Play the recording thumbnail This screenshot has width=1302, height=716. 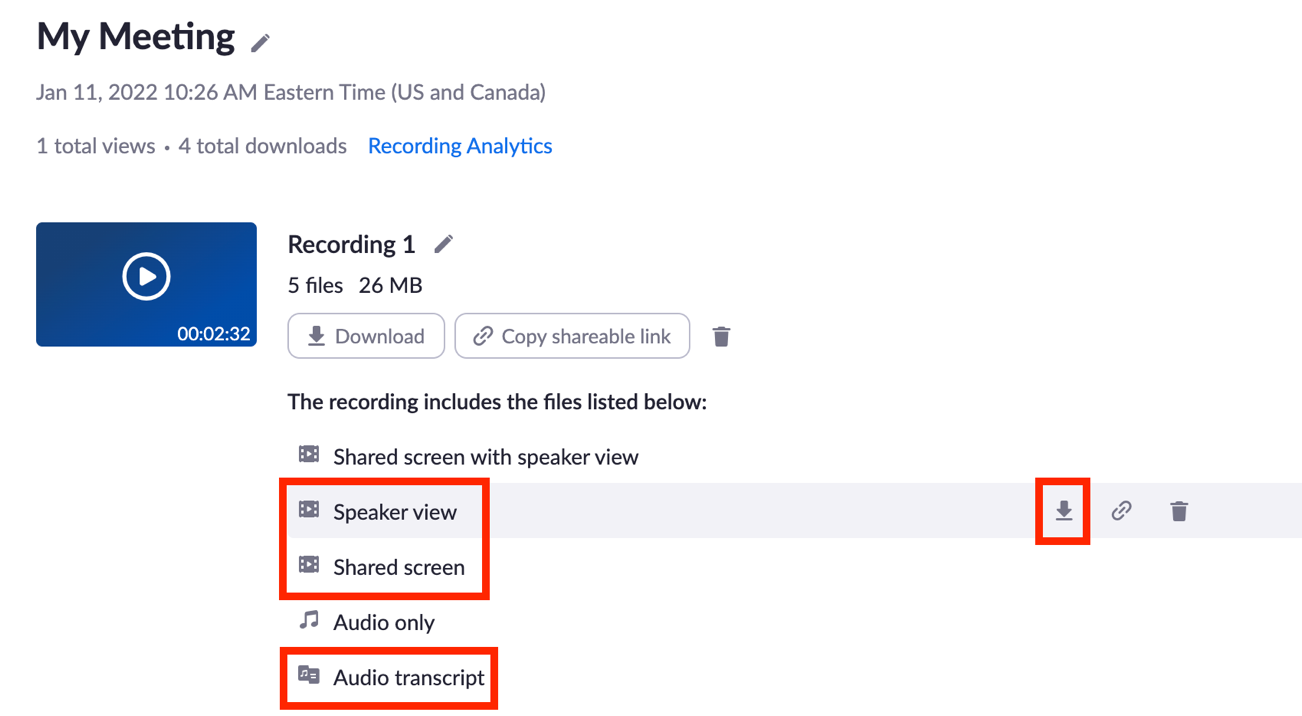tap(146, 277)
